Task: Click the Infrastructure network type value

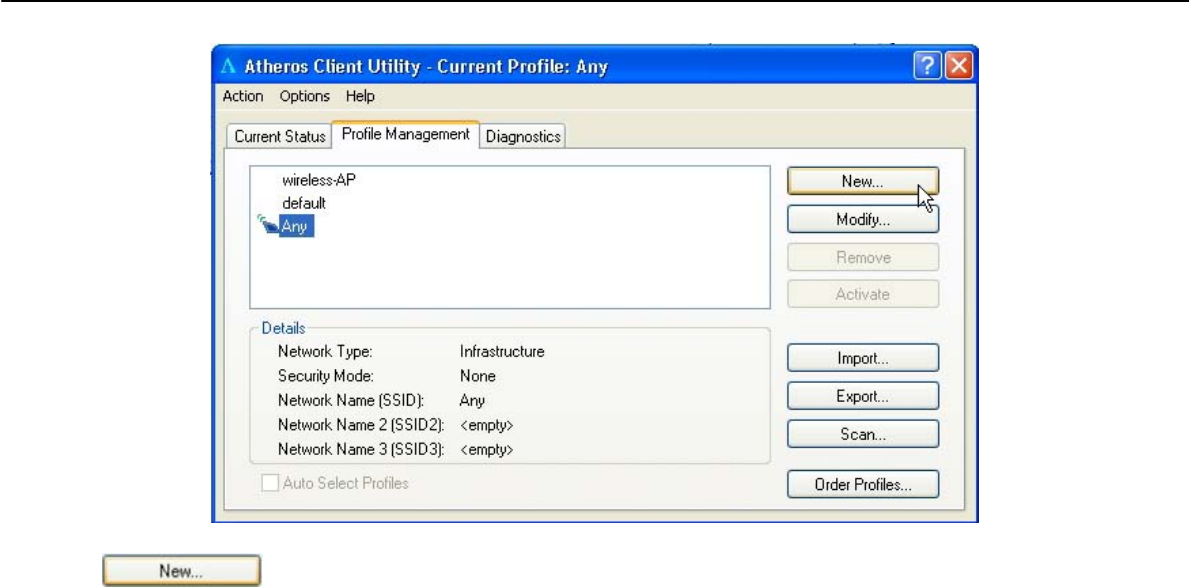Action: tap(502, 352)
